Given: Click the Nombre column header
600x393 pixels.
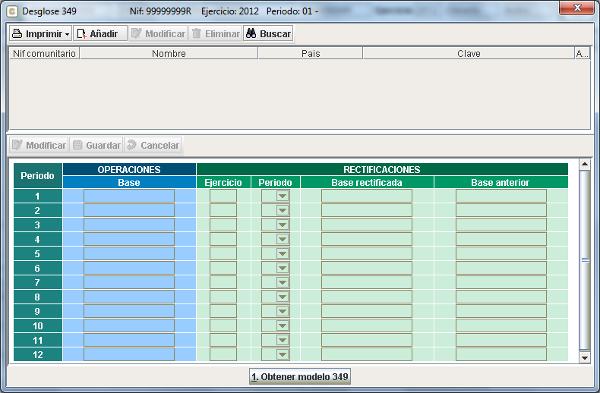Looking at the screenshot, I should [x=168, y=53].
